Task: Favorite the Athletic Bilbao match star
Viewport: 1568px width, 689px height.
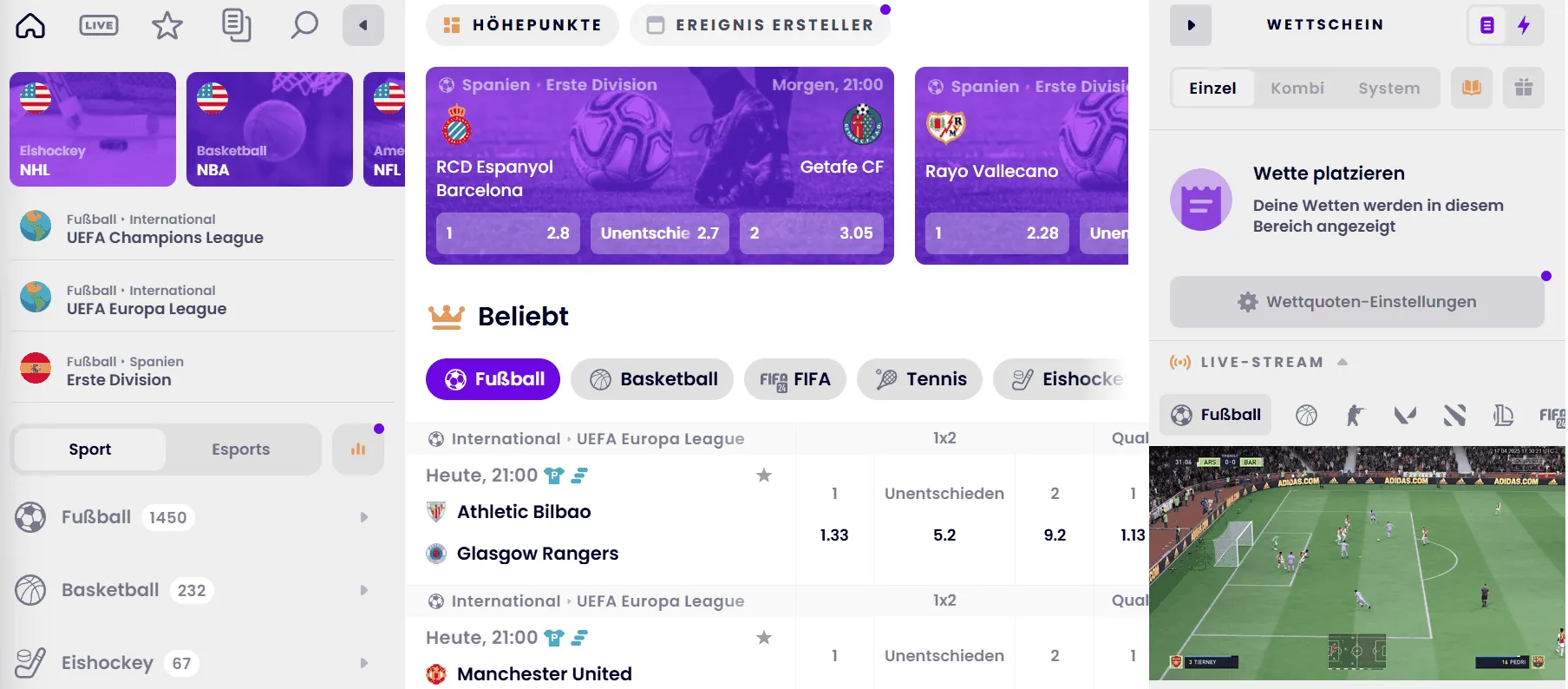Action: [x=764, y=476]
